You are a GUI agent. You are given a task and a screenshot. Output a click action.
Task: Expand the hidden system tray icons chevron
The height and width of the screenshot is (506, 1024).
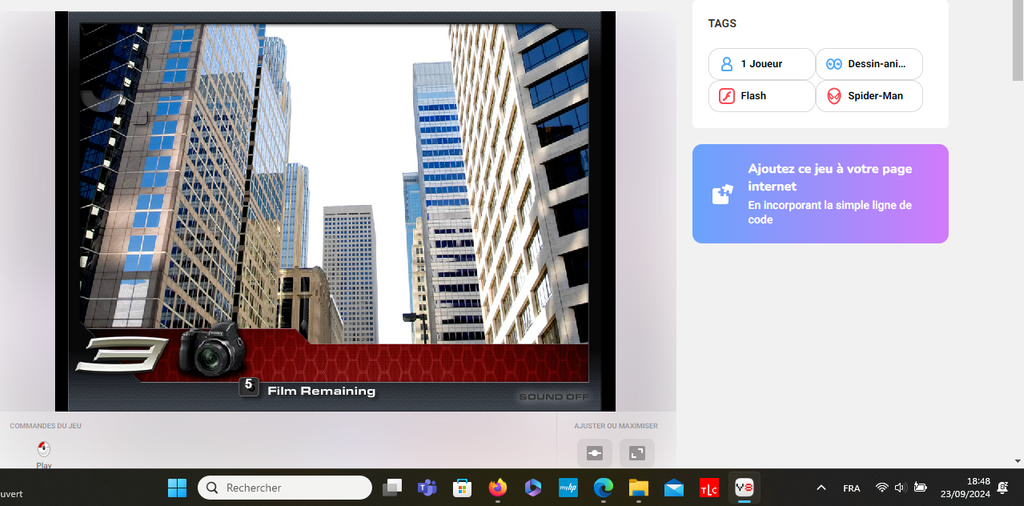pyautogui.click(x=821, y=488)
